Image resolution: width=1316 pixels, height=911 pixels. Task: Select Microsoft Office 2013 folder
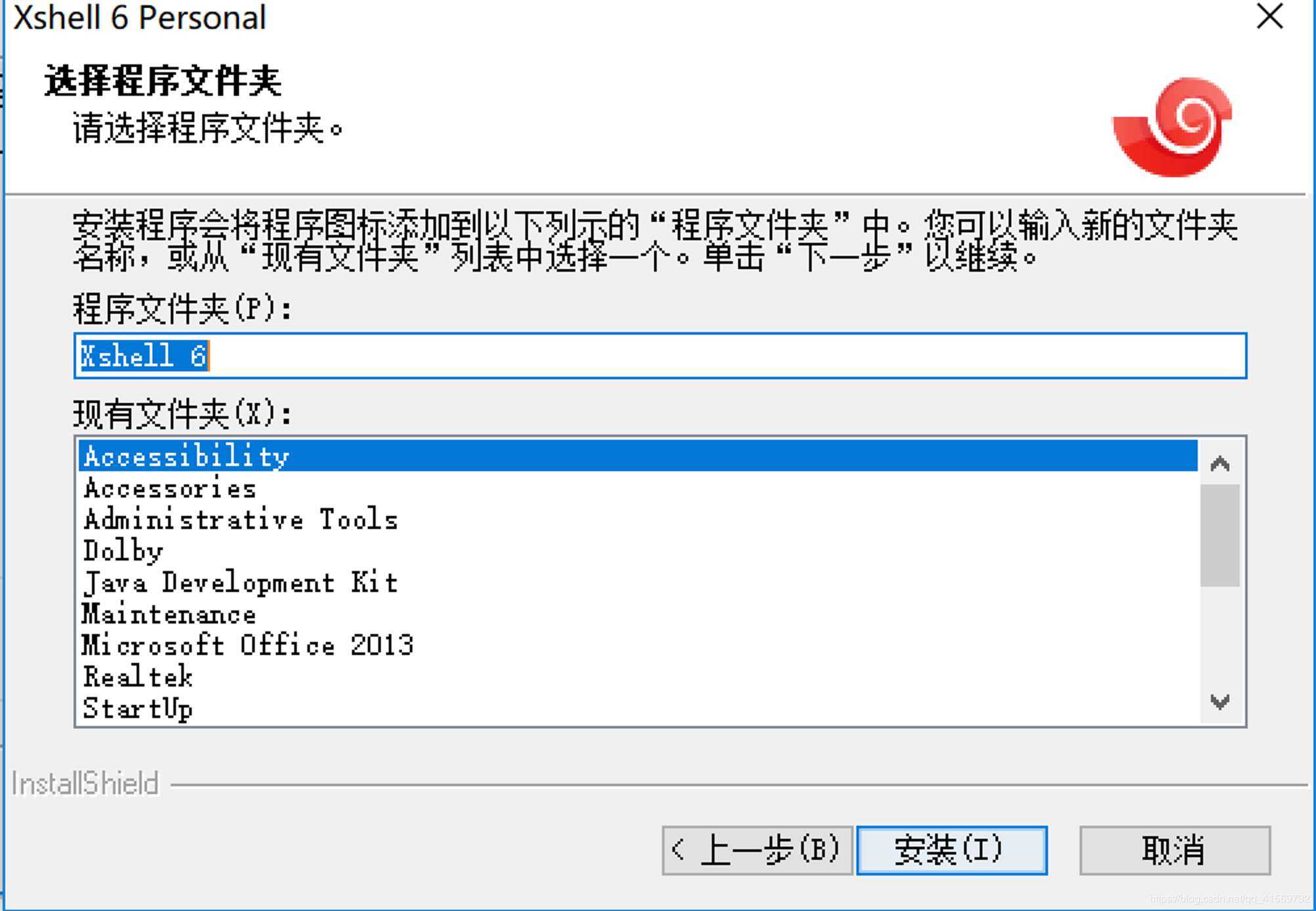click(x=638, y=645)
